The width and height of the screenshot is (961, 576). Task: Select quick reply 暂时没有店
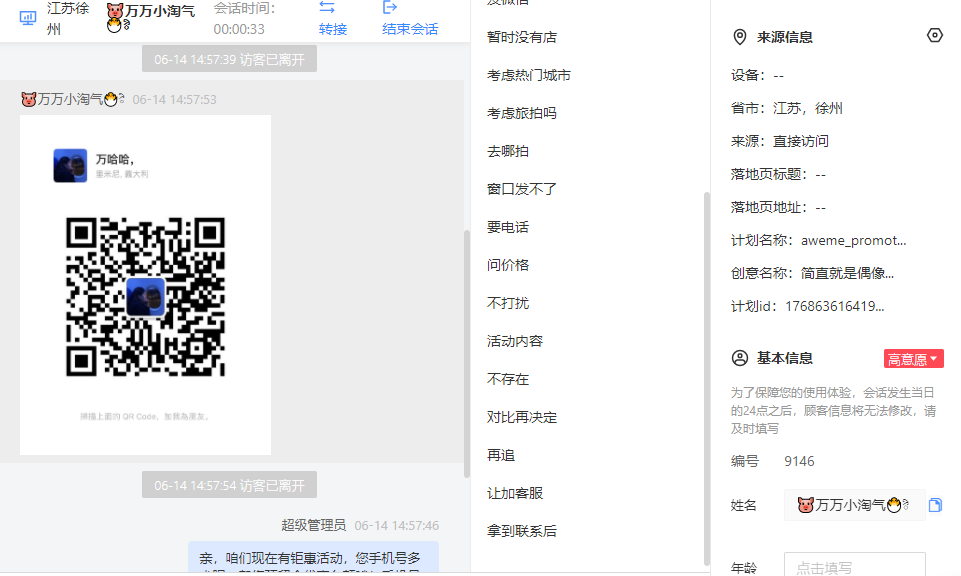pyautogui.click(x=522, y=37)
